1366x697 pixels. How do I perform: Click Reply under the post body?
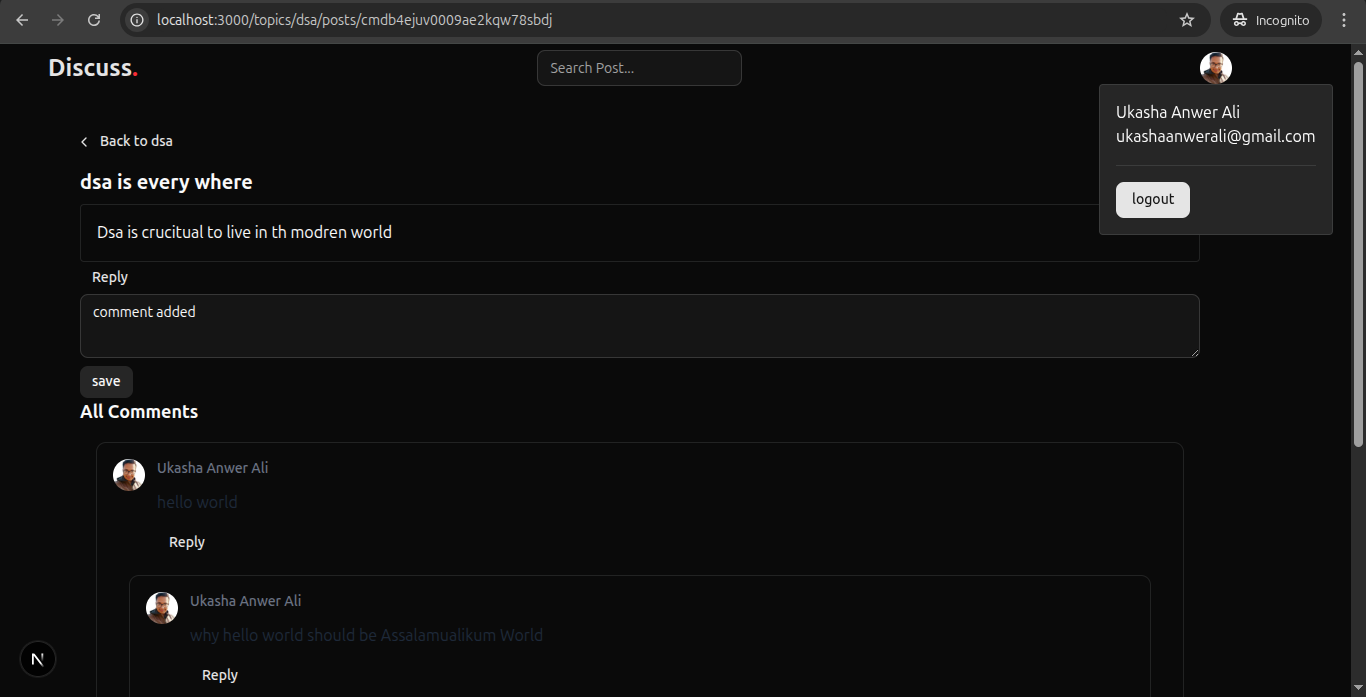tap(110, 277)
